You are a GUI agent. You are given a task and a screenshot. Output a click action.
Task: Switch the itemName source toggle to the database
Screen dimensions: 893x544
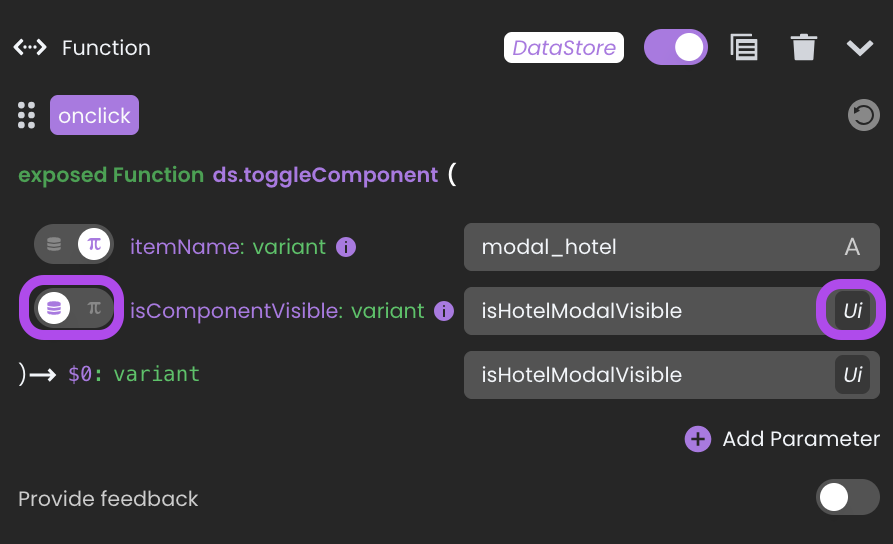54,244
